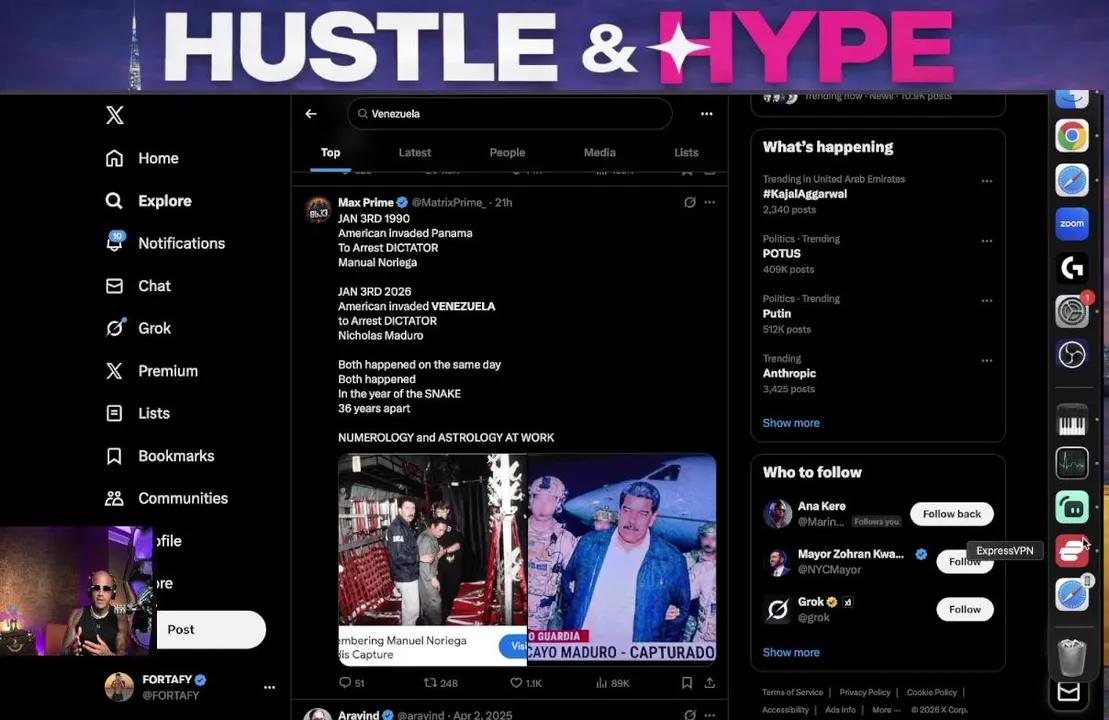Open System Settings in dock

tap(1072, 311)
